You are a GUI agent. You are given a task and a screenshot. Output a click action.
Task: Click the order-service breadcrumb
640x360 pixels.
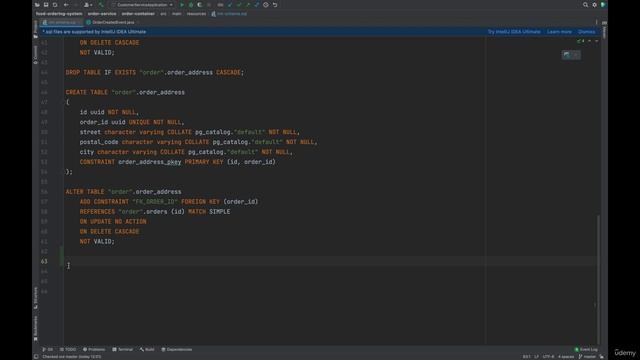pyautogui.click(x=102, y=14)
